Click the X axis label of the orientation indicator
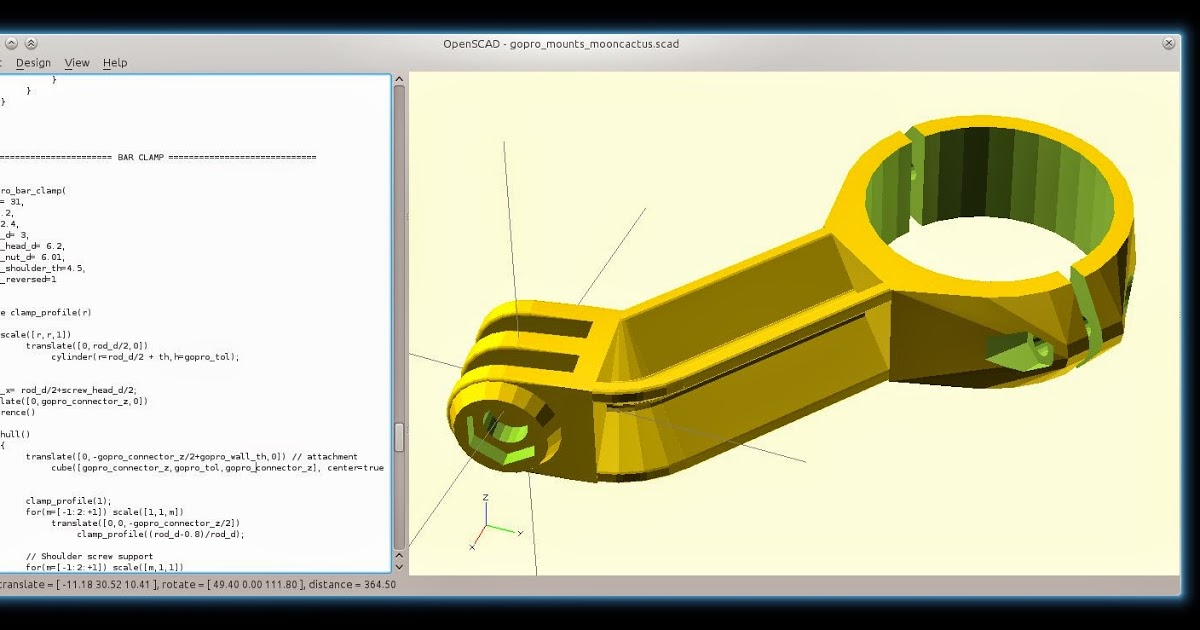Screen dimensions: 1200x630 point(472,547)
